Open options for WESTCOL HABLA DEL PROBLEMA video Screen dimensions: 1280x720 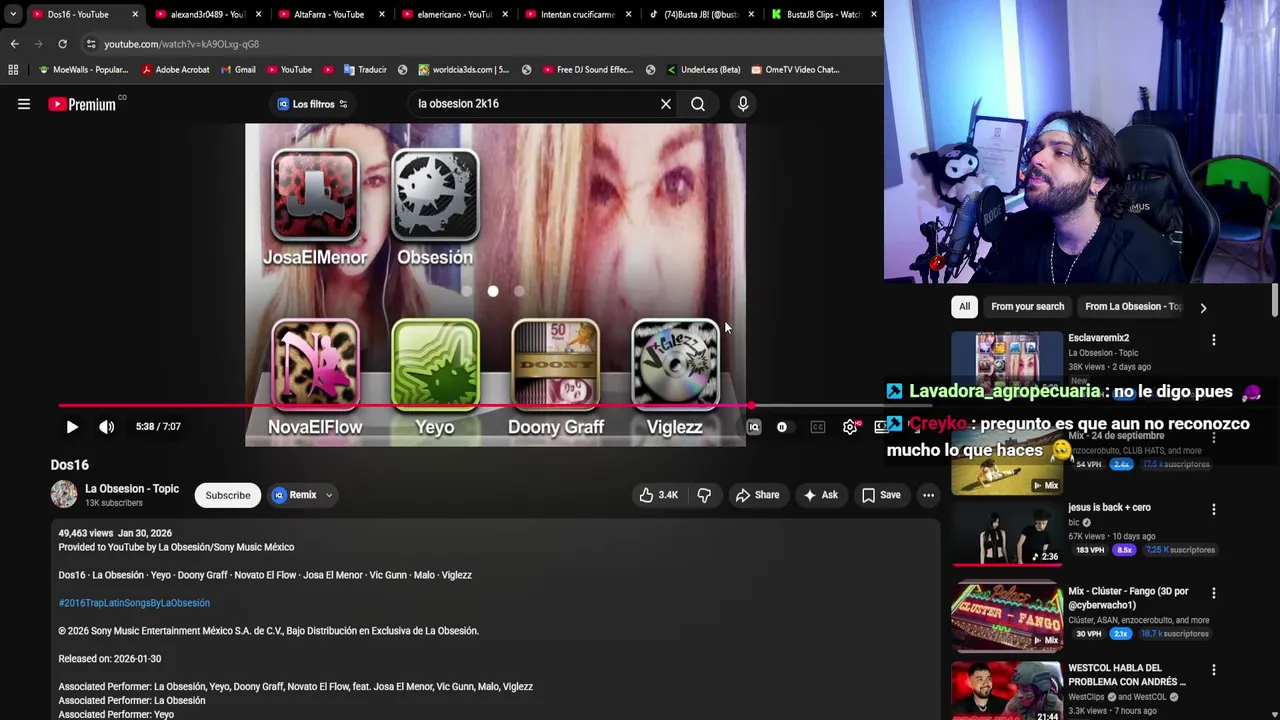pyautogui.click(x=1214, y=671)
